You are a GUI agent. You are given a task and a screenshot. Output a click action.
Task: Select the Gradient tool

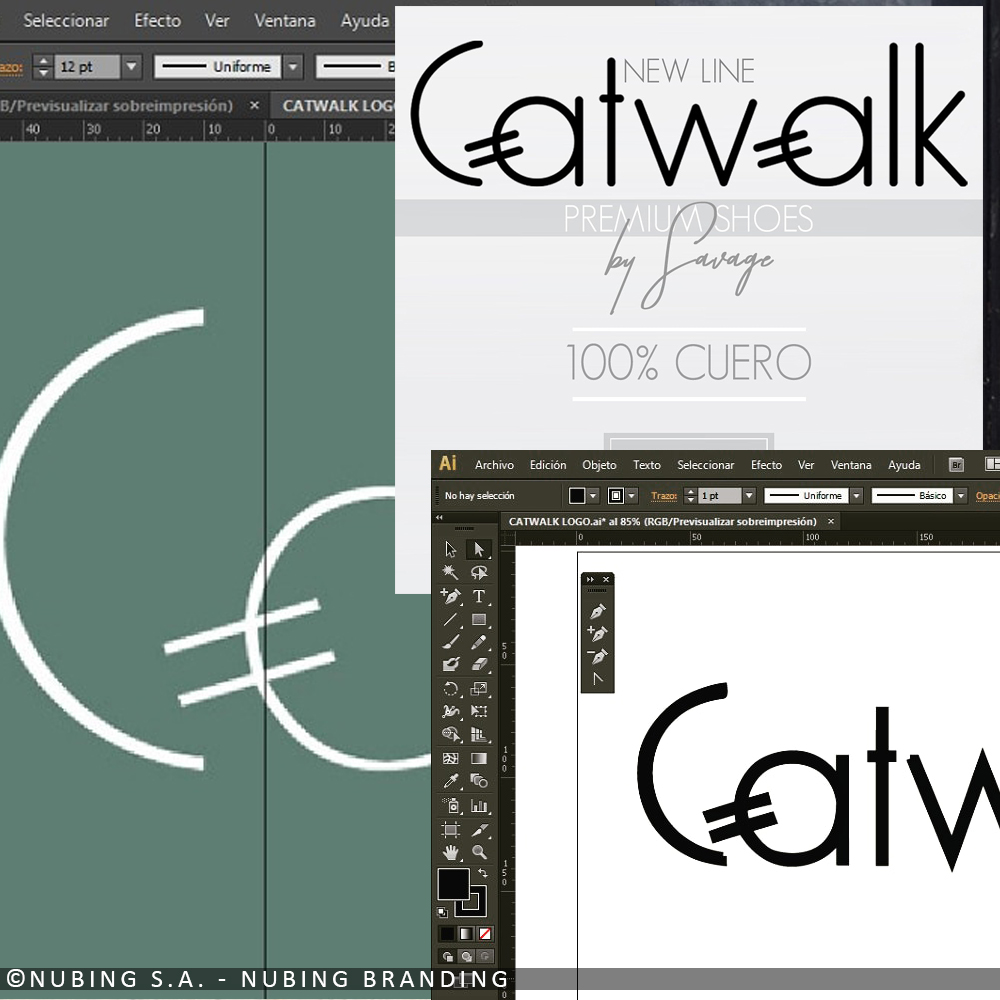pos(479,758)
